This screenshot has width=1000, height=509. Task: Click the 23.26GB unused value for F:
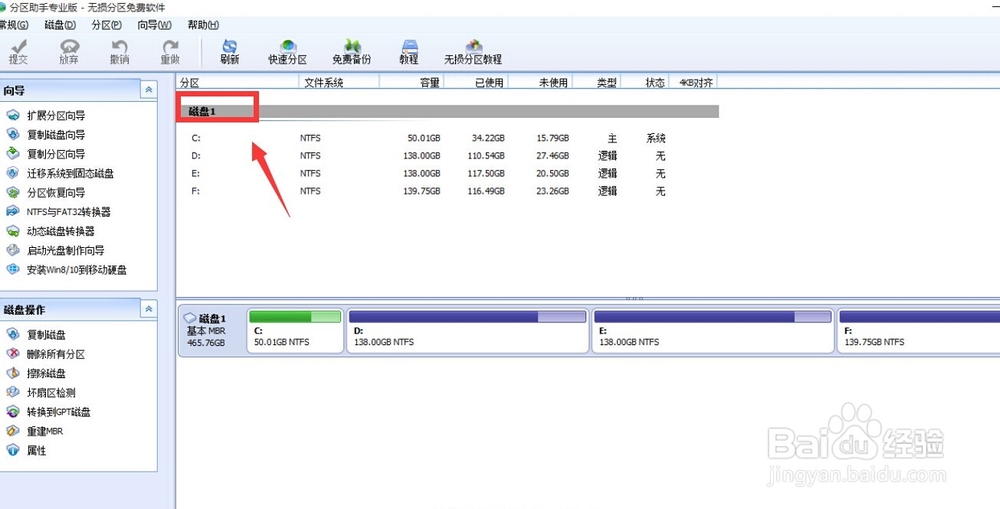point(553,191)
